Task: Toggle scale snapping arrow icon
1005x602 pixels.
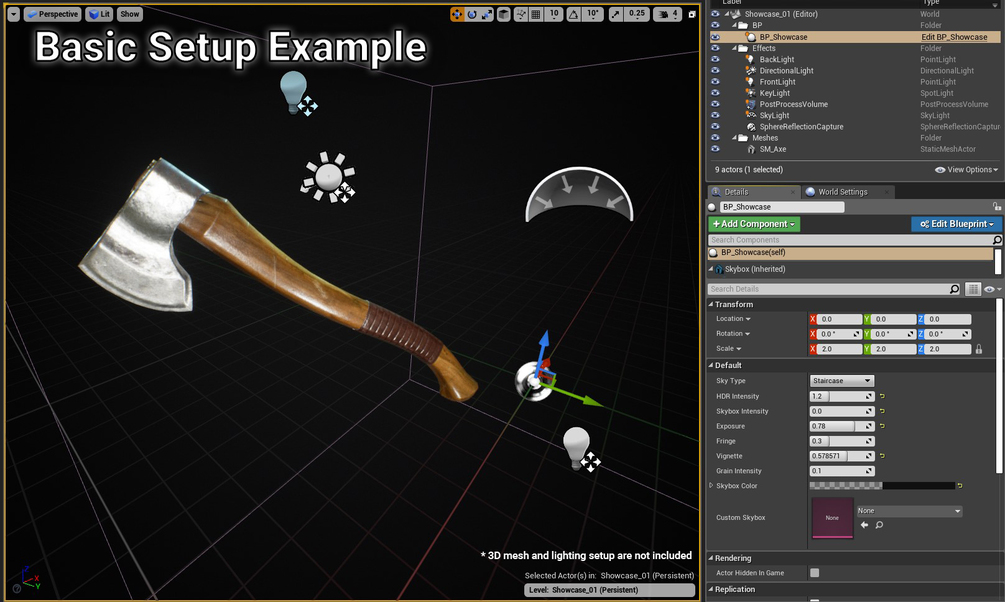Action: pyautogui.click(x=616, y=14)
